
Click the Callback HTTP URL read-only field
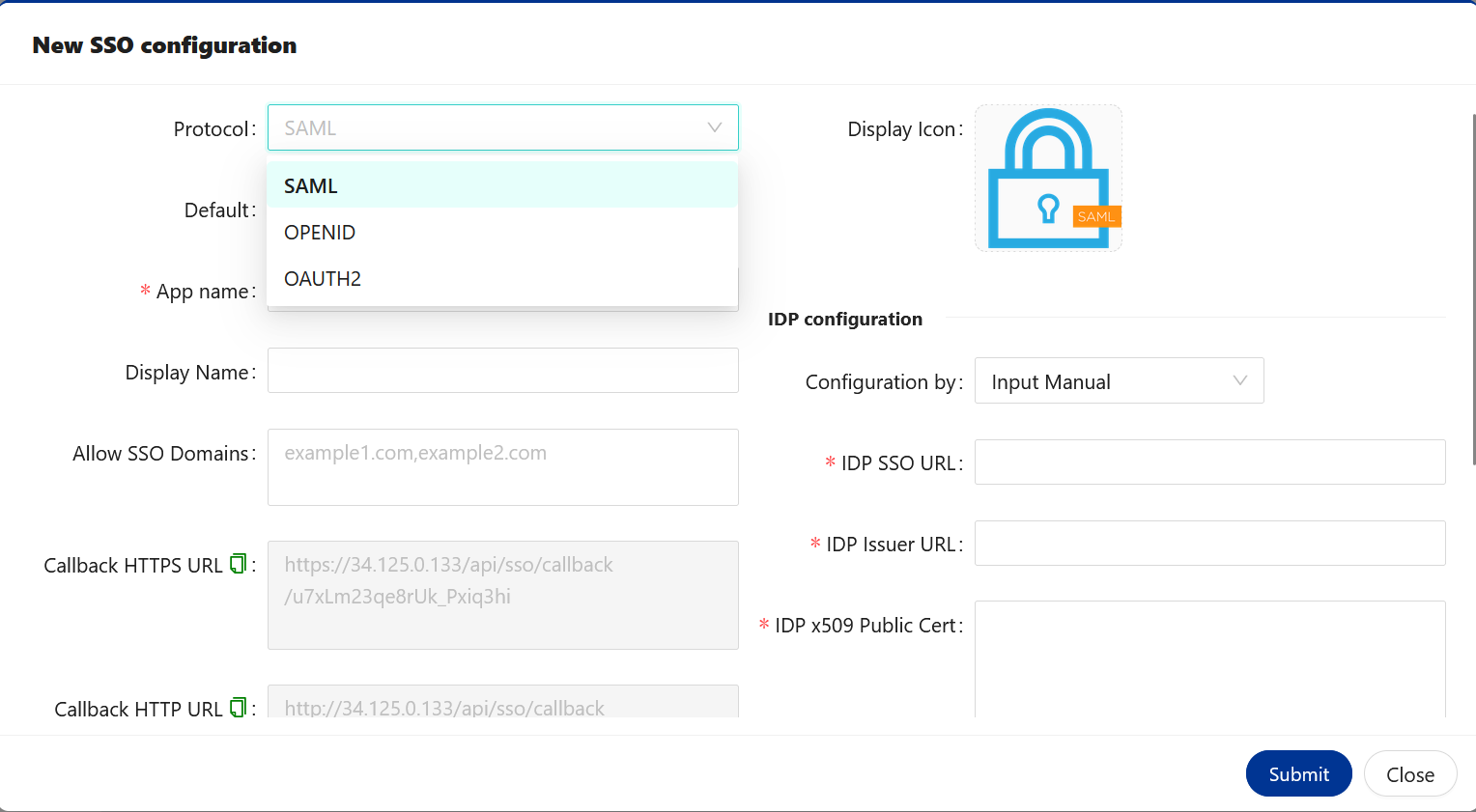point(503,701)
